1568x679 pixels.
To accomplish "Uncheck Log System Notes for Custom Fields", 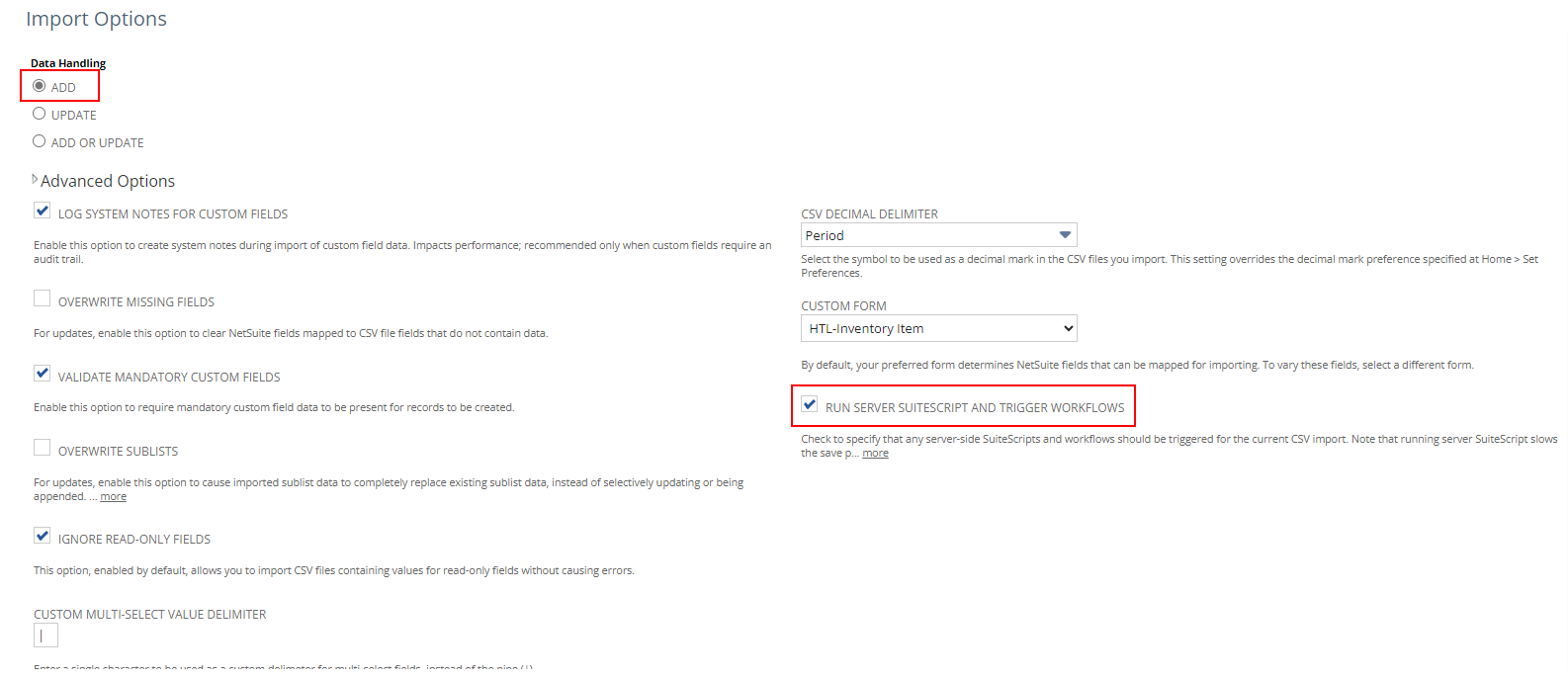I will coord(43,211).
